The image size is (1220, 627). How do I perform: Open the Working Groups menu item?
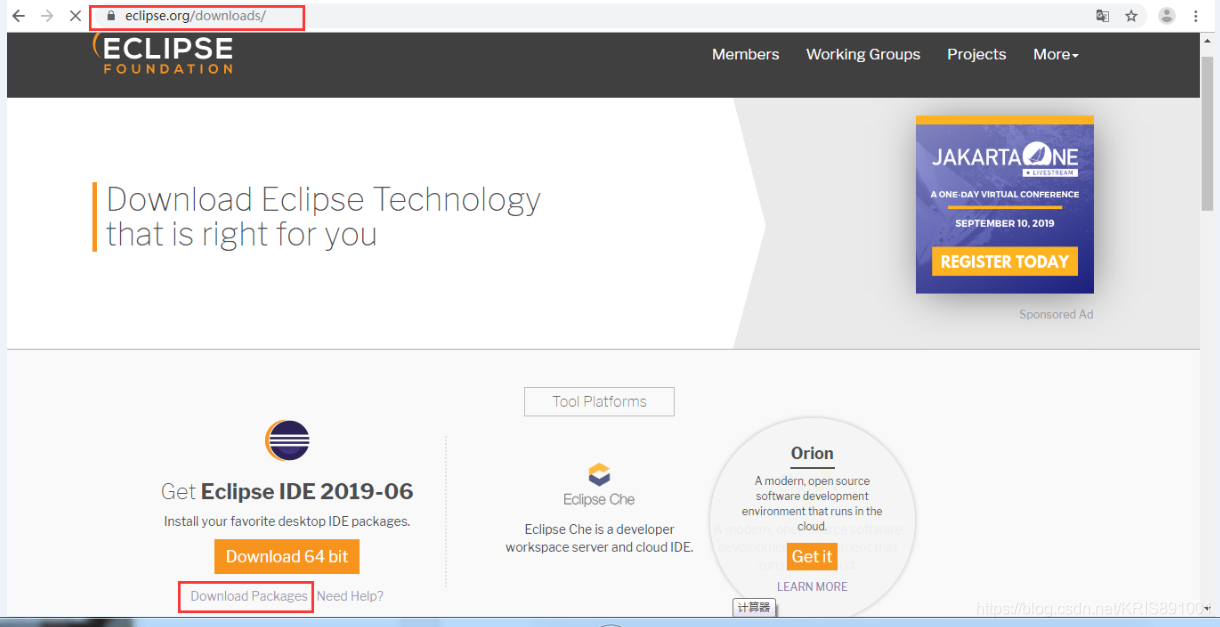(863, 54)
